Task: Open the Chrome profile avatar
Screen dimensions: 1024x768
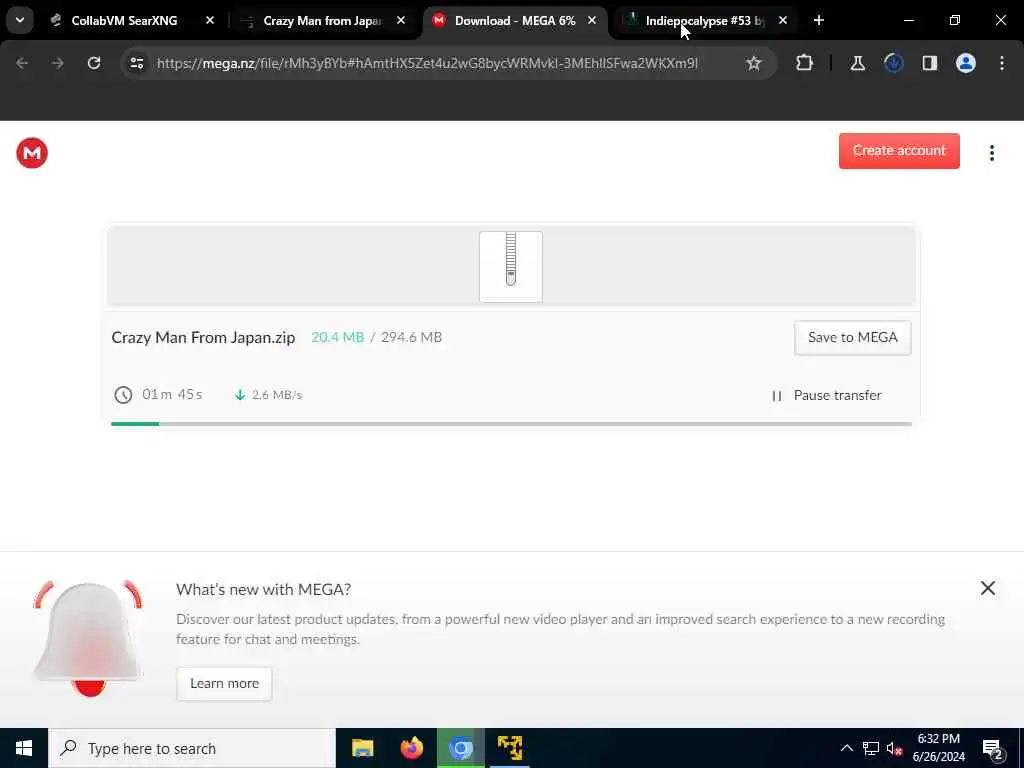Action: pyautogui.click(x=965, y=63)
